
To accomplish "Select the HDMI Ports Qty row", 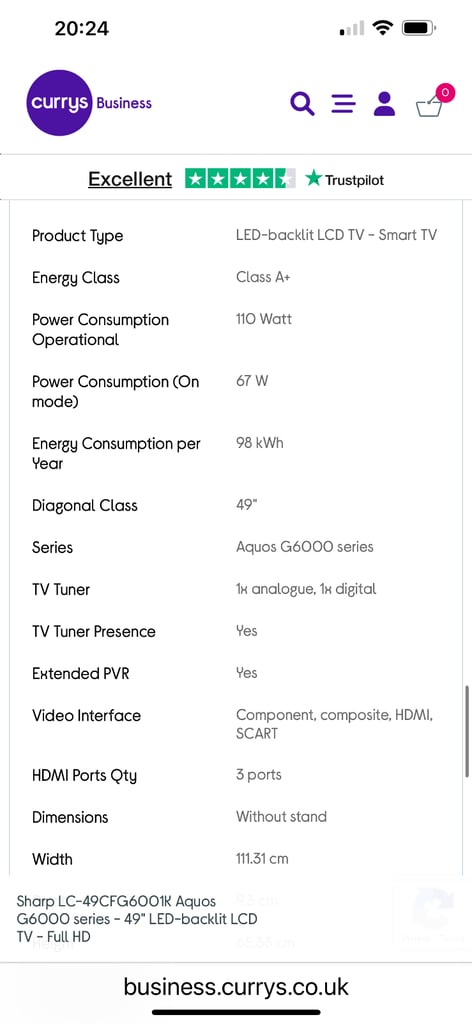I will pyautogui.click(x=236, y=776).
